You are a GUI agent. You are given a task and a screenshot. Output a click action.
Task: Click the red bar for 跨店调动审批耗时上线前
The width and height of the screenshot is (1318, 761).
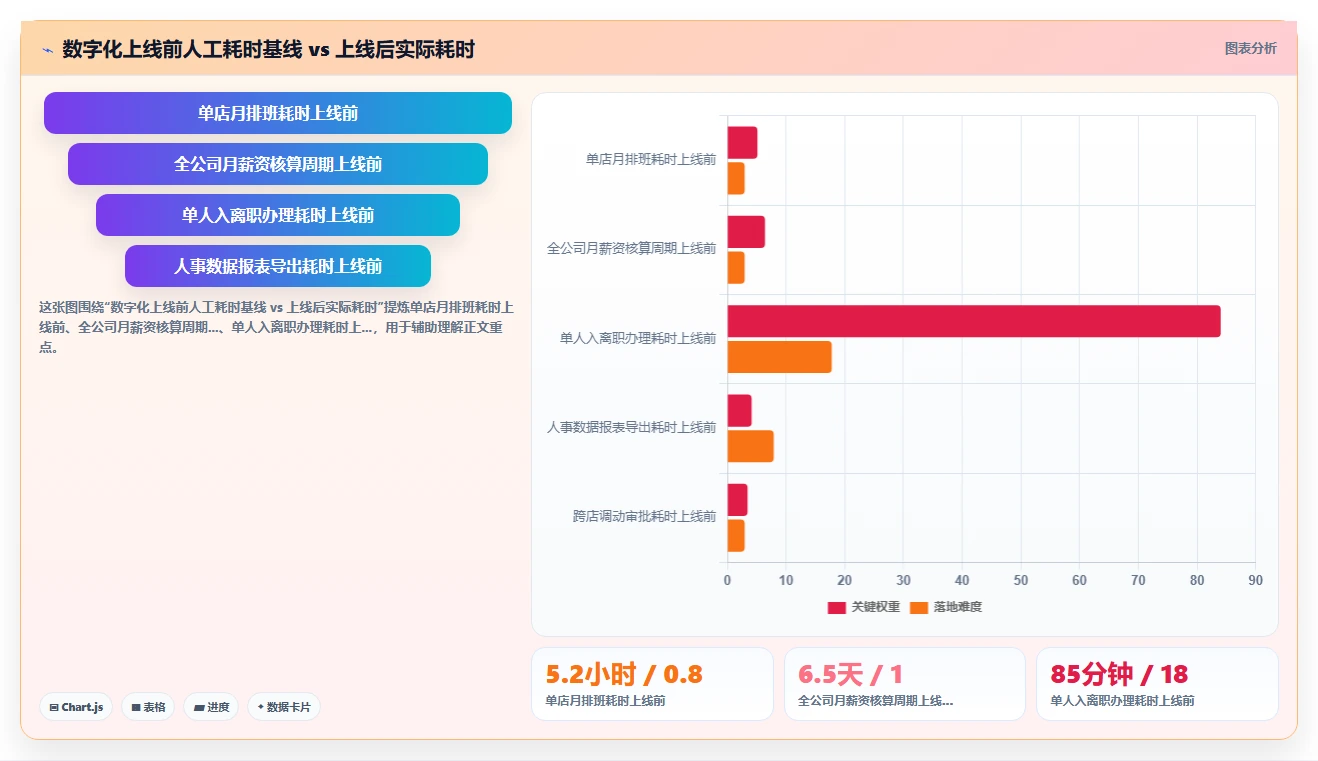[x=737, y=500]
